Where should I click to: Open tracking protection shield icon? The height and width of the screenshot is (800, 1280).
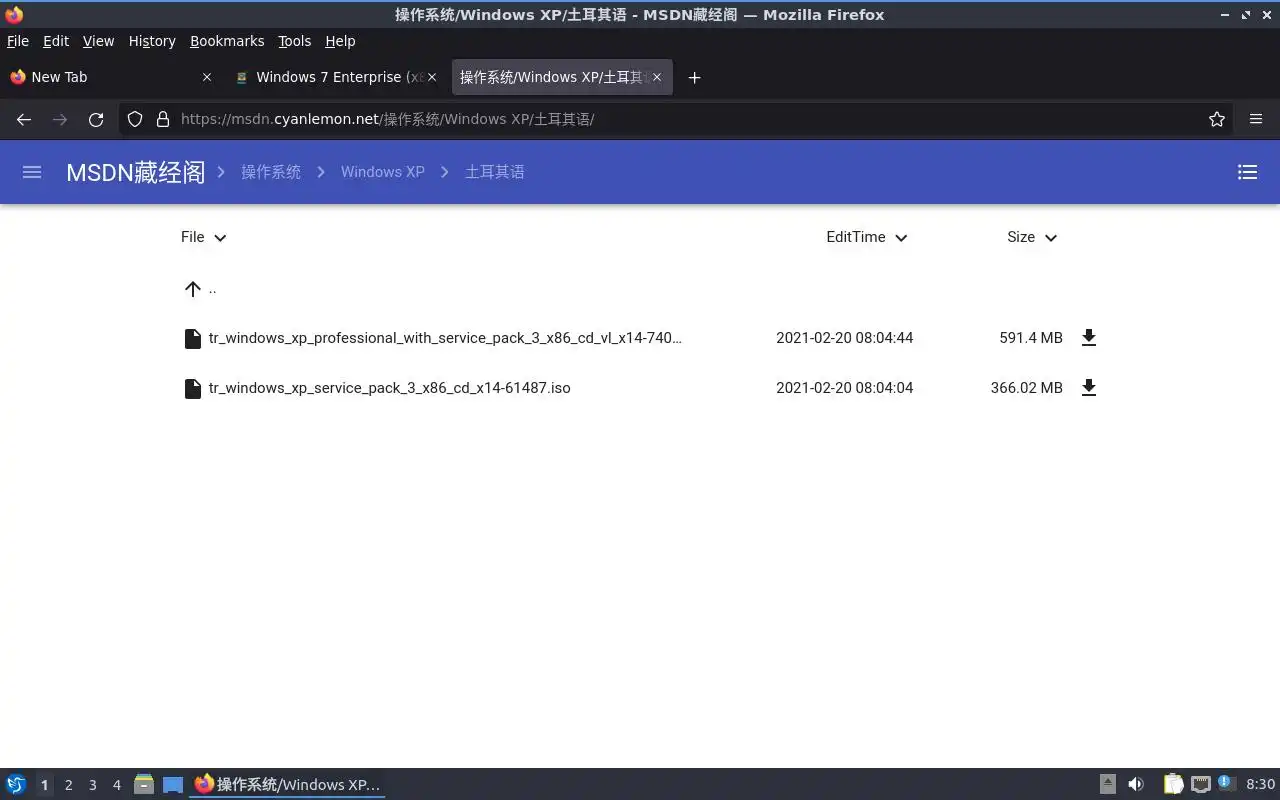[135, 119]
